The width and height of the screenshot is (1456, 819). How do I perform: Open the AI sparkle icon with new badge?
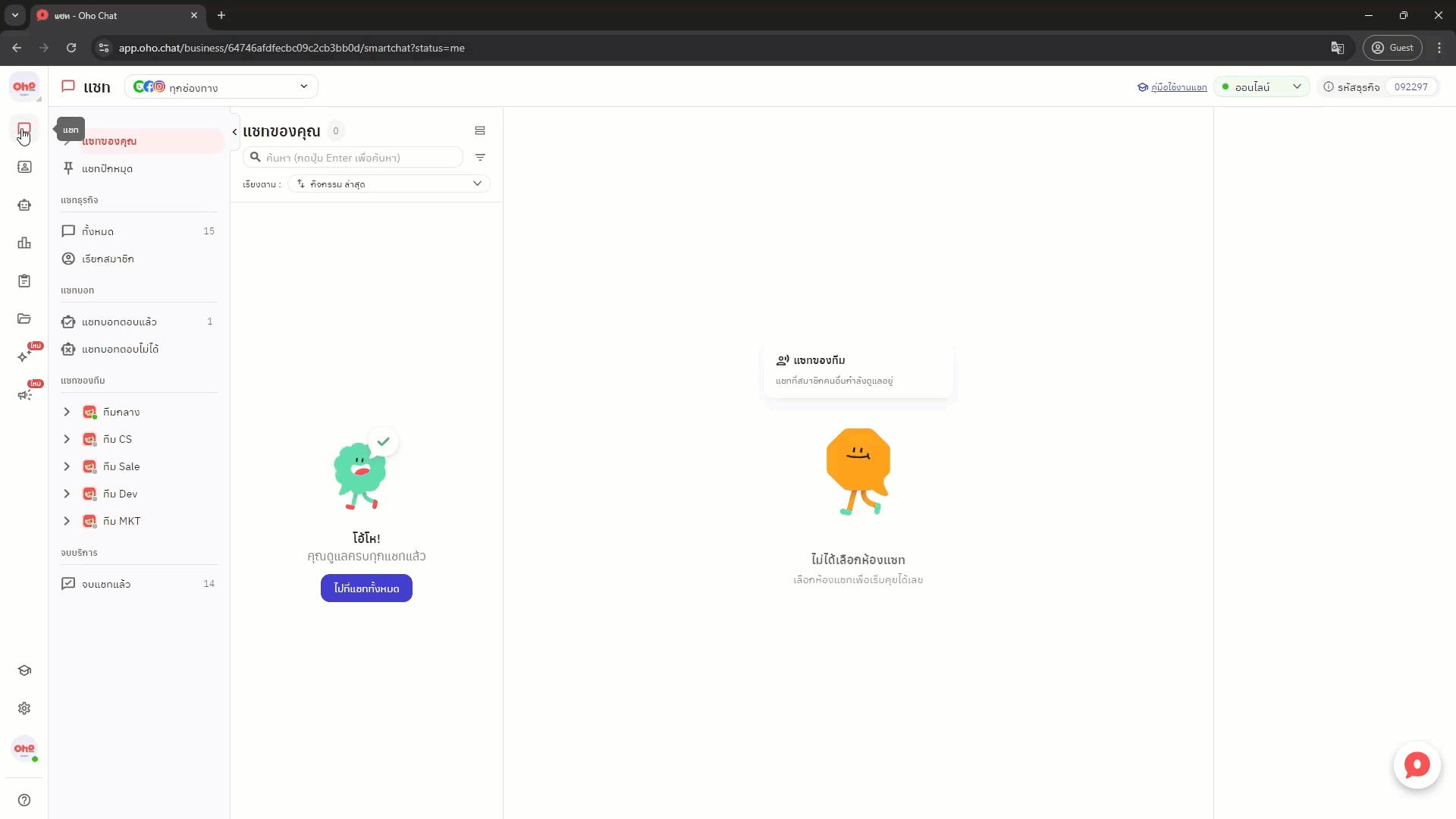tap(24, 356)
